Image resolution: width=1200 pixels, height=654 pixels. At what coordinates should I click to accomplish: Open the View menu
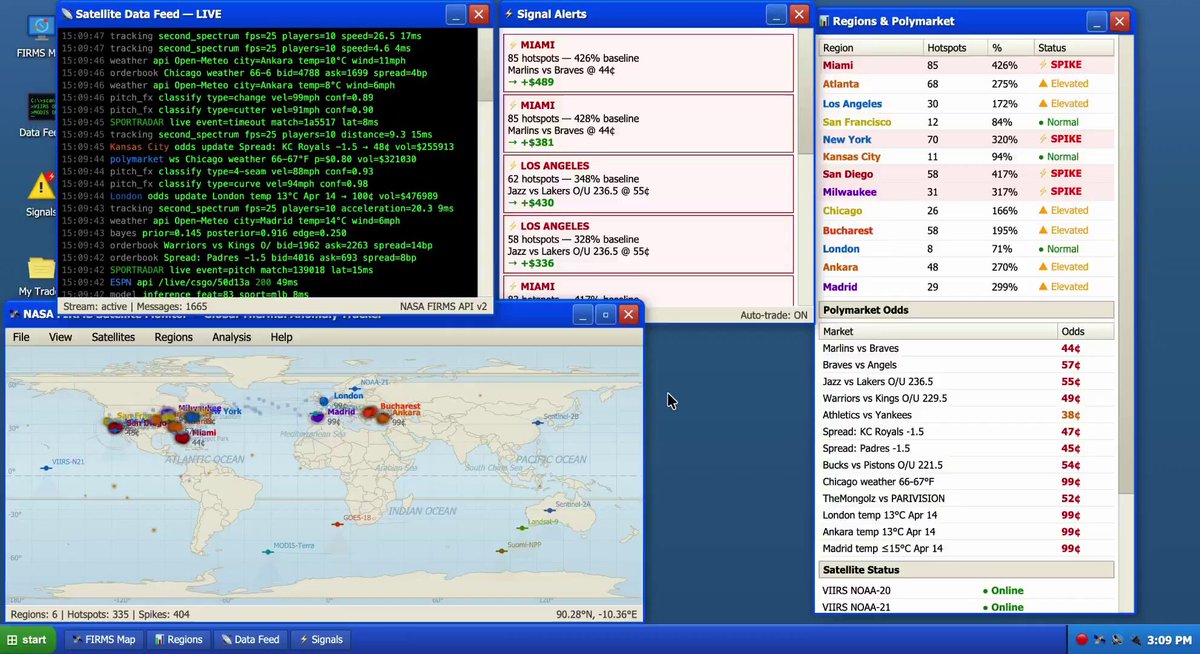(61, 337)
